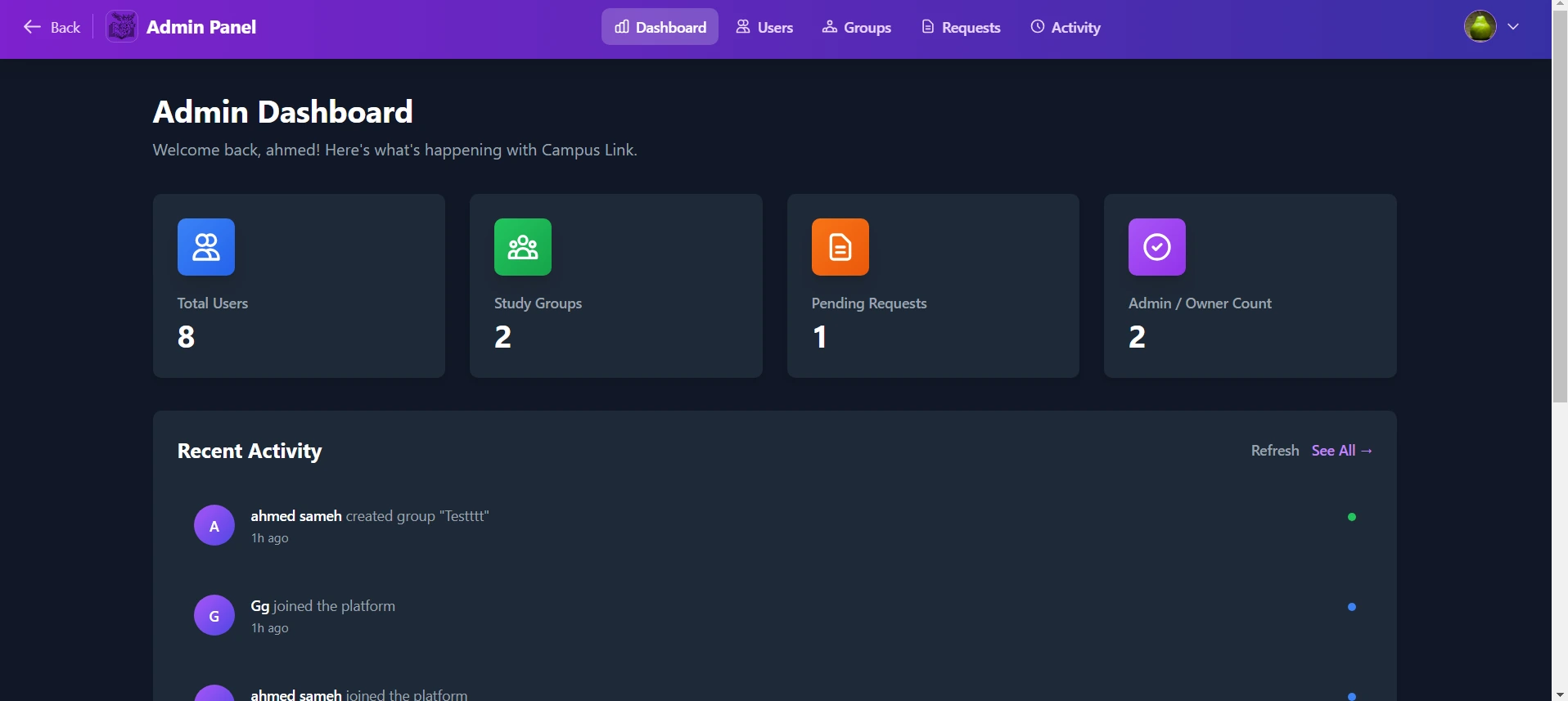Open the Requests tab
Image resolution: width=1568 pixels, height=701 pixels.
pos(961,27)
